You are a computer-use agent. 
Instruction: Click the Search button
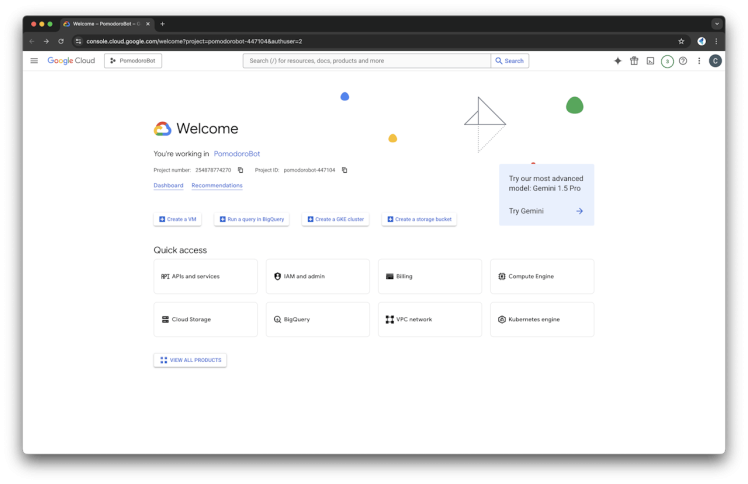(509, 61)
